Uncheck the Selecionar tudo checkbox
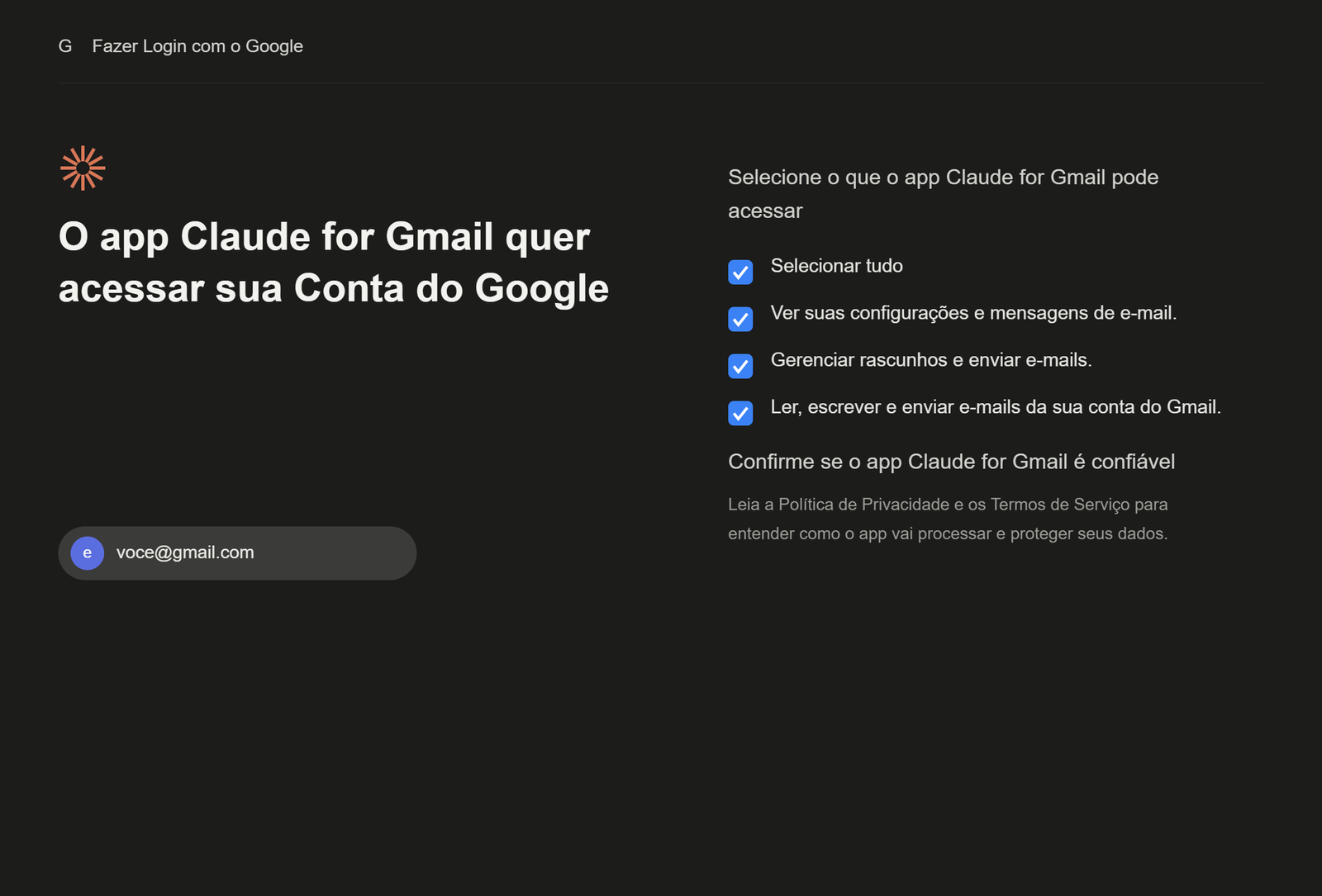 pos(740,272)
